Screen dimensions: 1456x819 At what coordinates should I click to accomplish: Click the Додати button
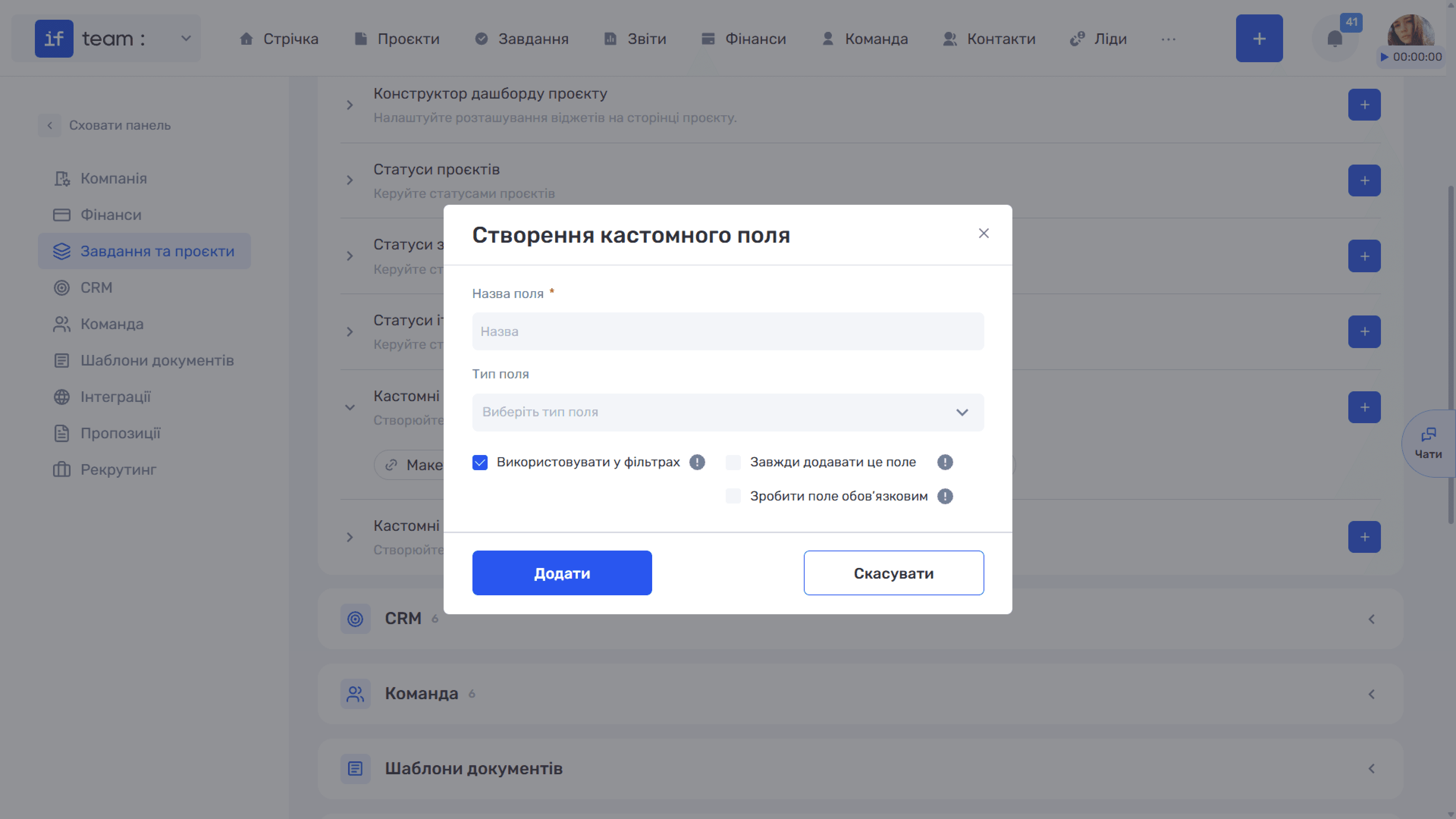click(x=562, y=573)
